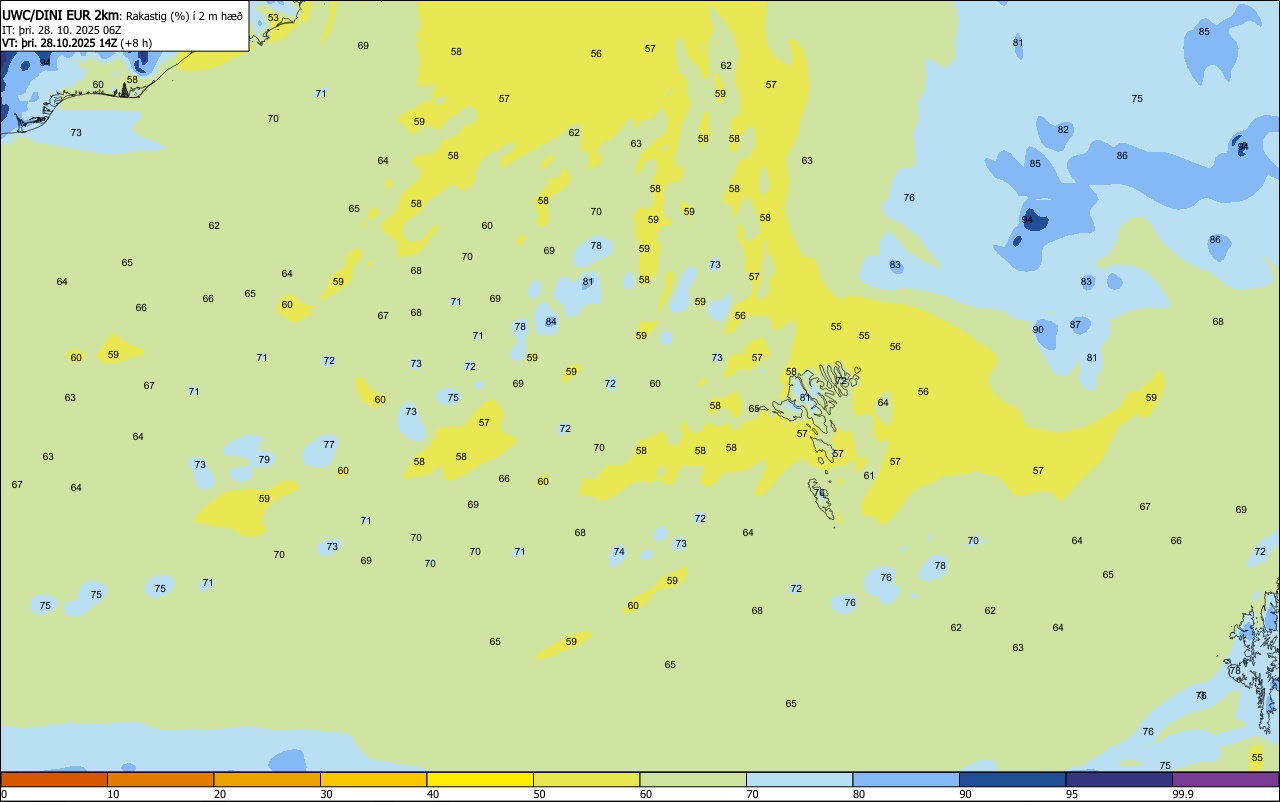
Task: Select the 10–20 orange legend color segment
Action: click(160, 779)
